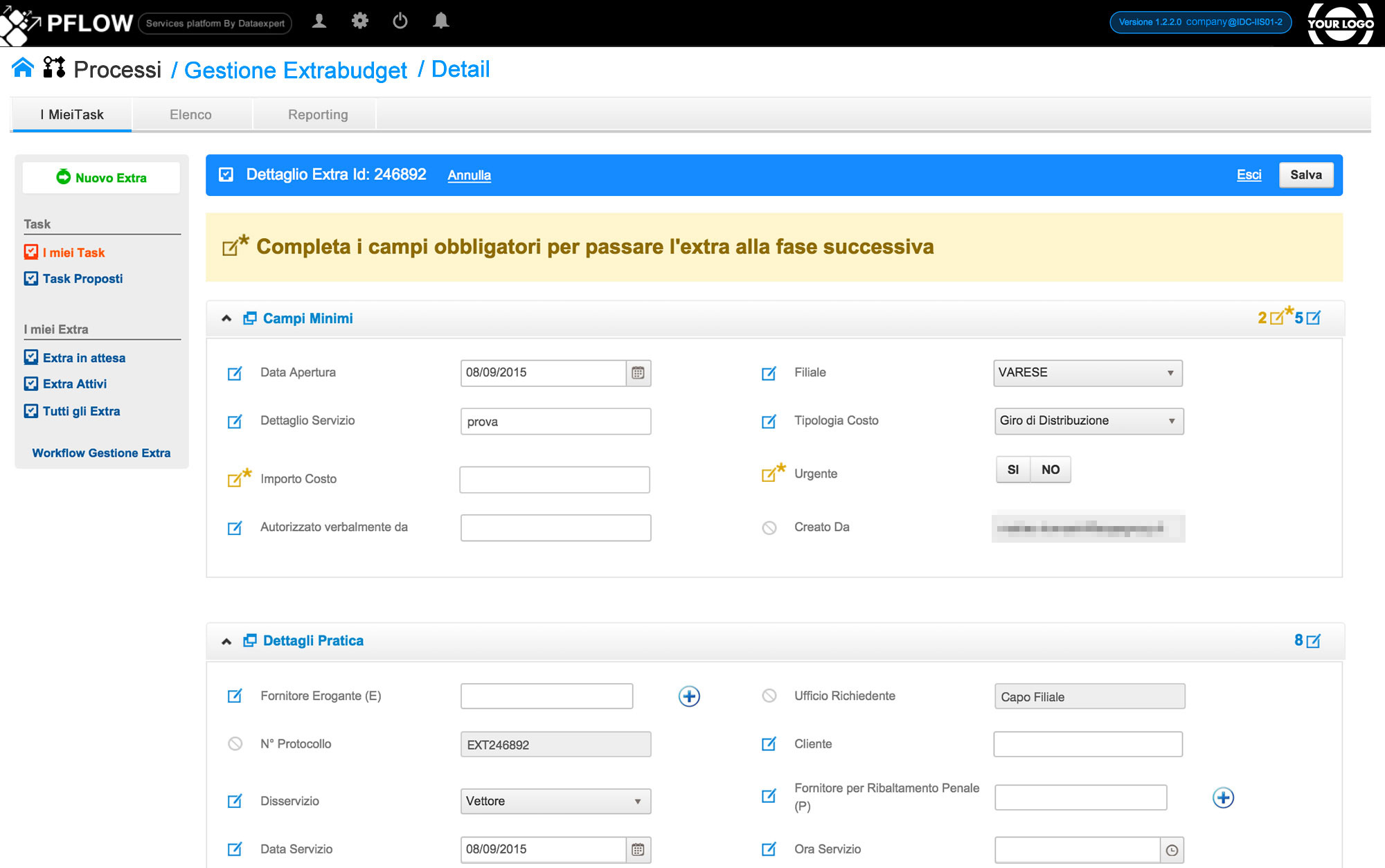
Task: Collapse the Campi Minimi section
Action: [226, 318]
